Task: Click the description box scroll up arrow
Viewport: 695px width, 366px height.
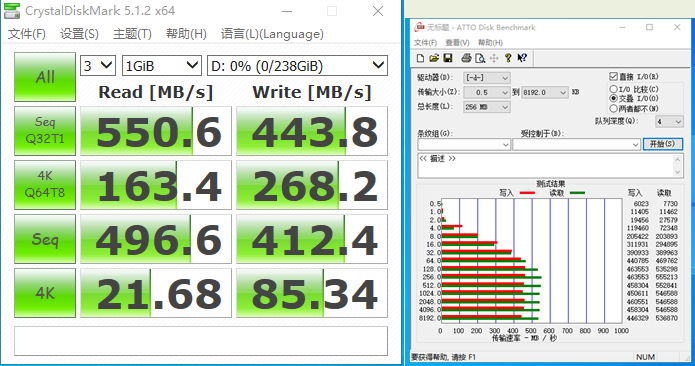Action: coord(678,159)
